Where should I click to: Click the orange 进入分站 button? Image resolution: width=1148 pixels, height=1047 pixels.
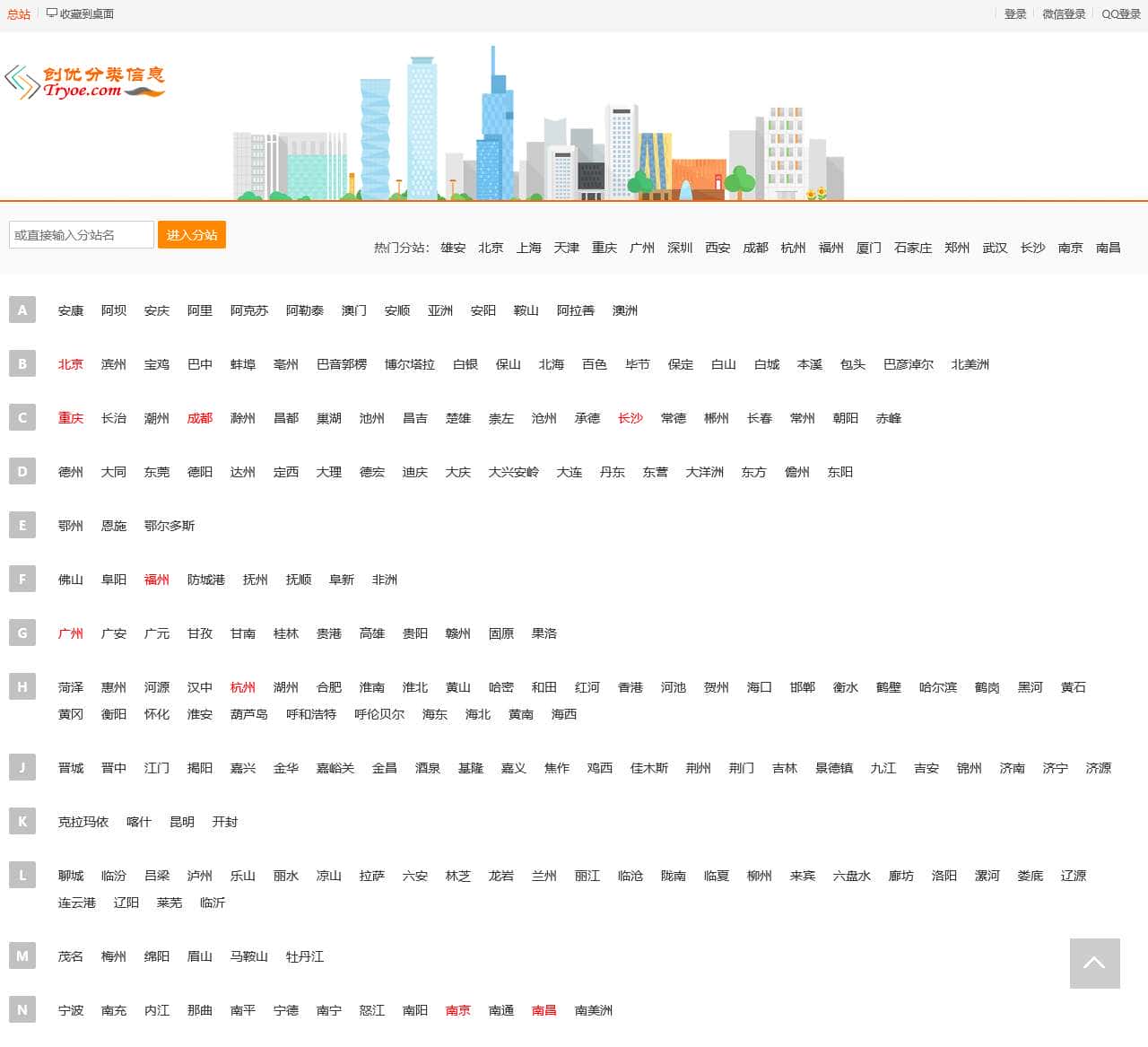click(x=192, y=235)
